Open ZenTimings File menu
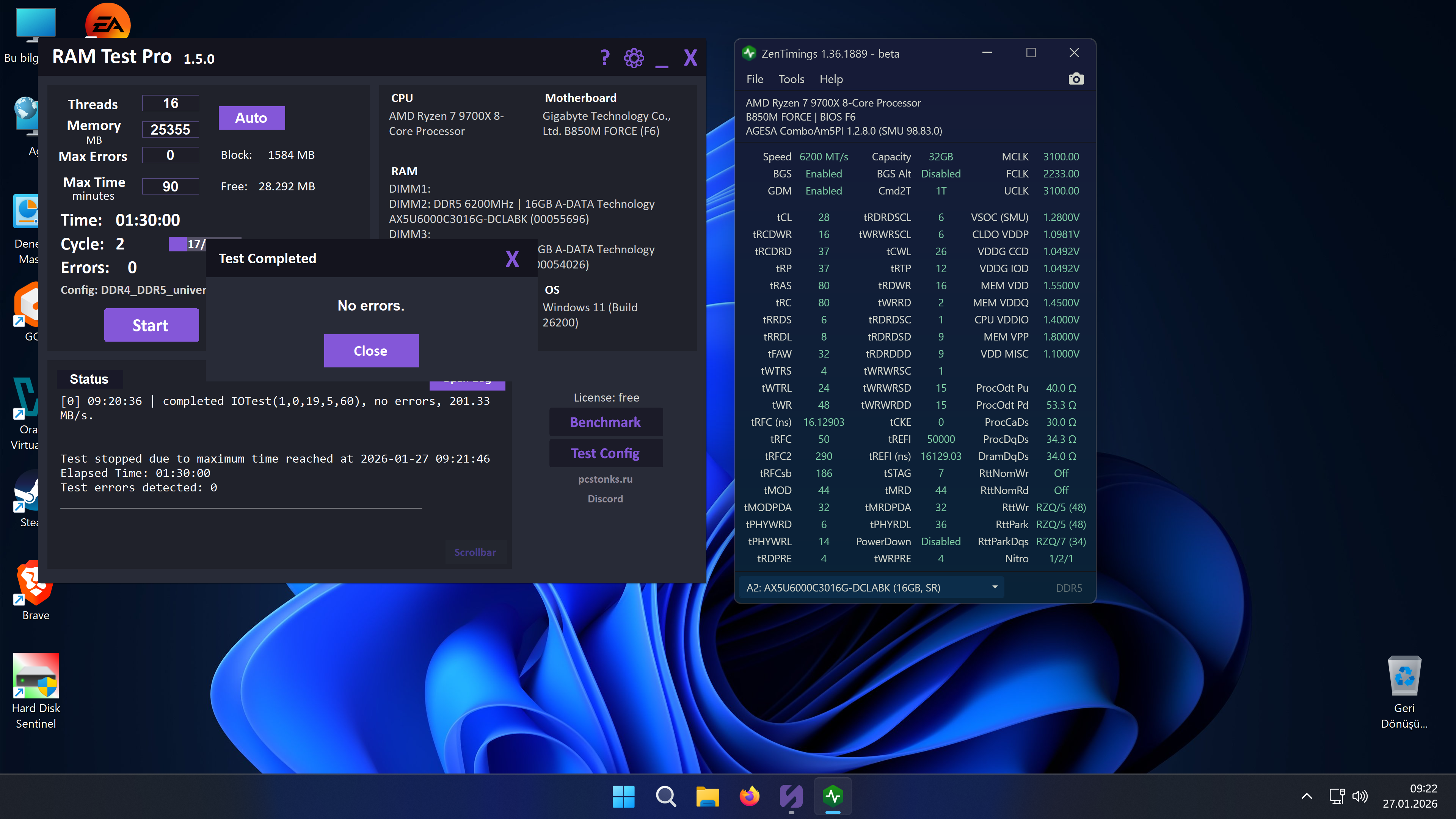 coord(755,79)
